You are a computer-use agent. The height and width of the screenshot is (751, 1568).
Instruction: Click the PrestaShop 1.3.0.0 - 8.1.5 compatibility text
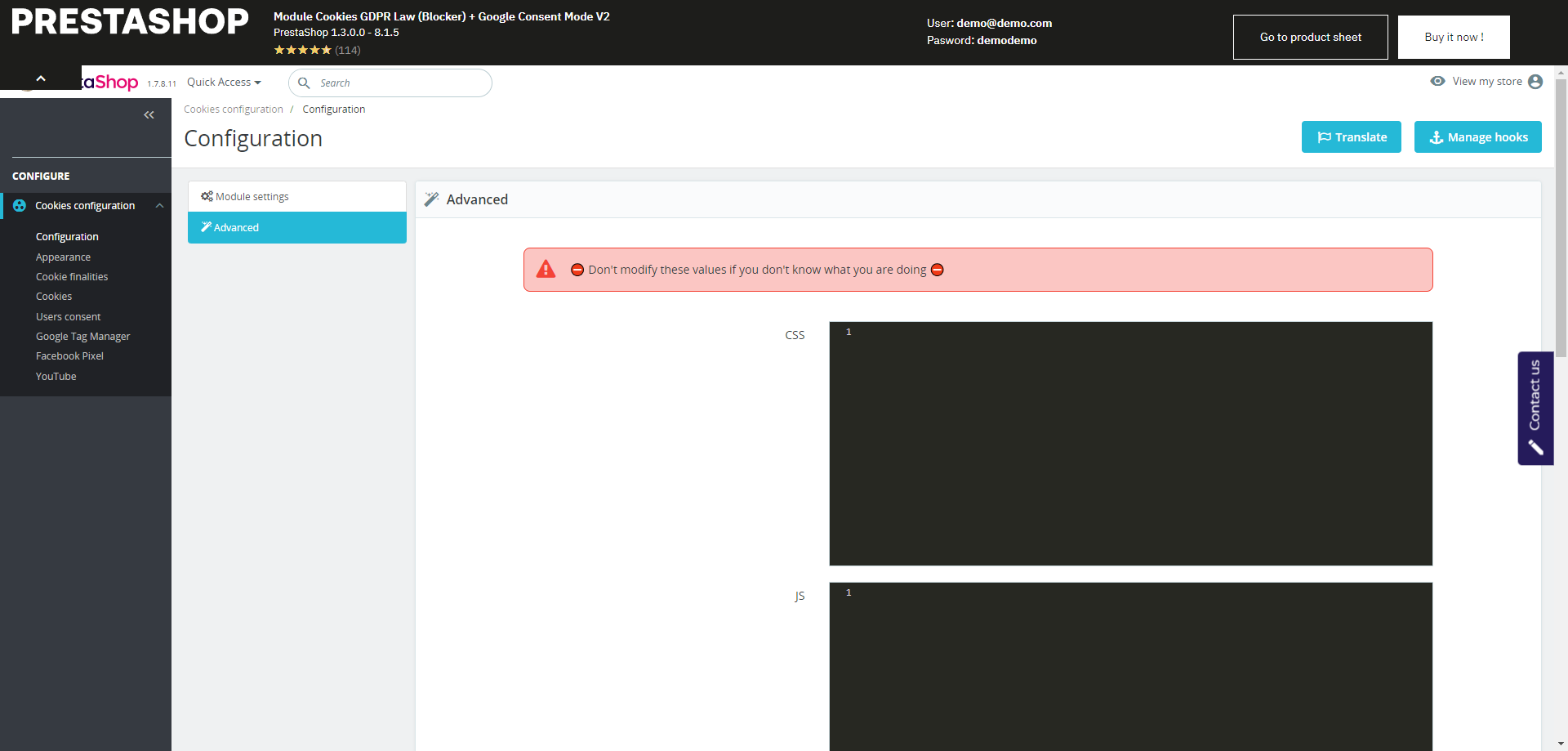point(336,33)
